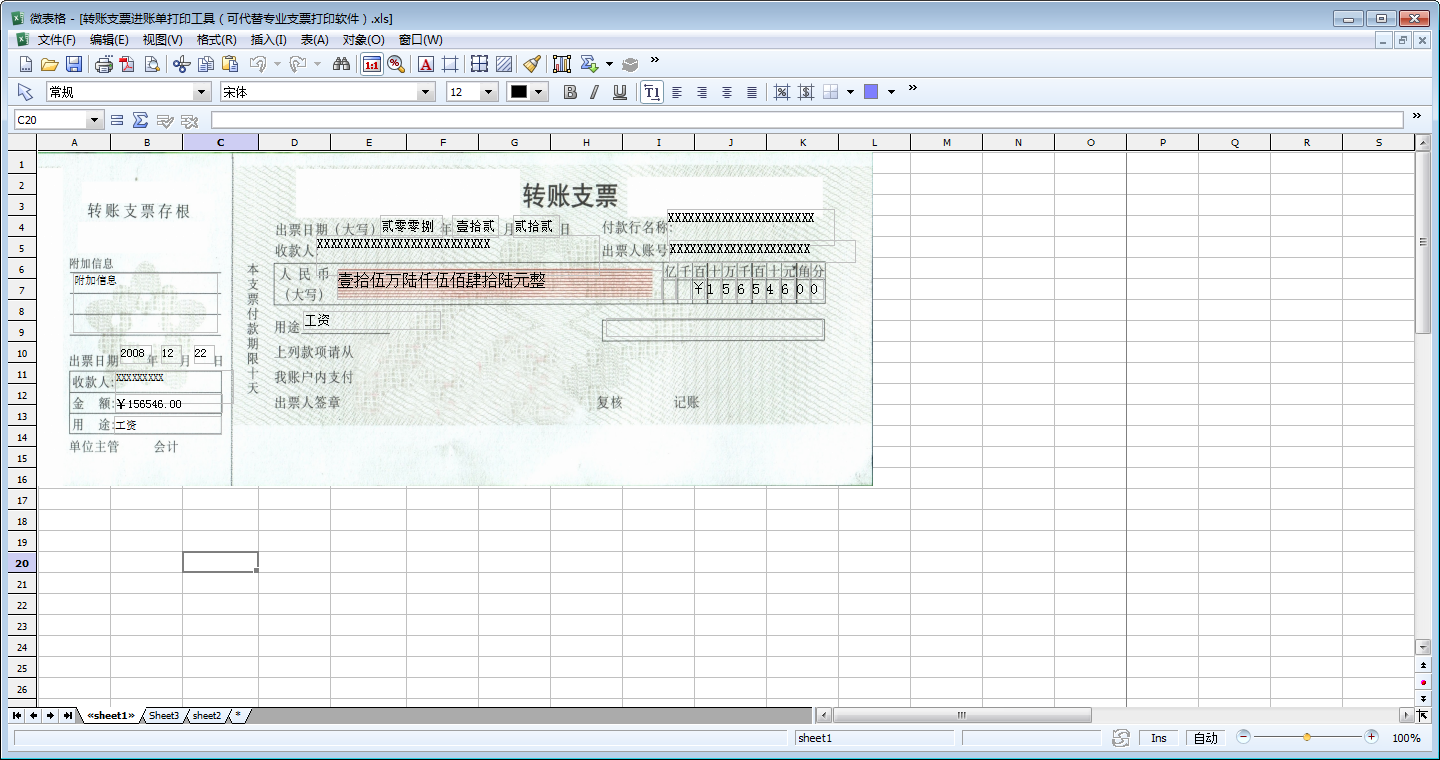
Task: Align text left
Action: [x=677, y=92]
